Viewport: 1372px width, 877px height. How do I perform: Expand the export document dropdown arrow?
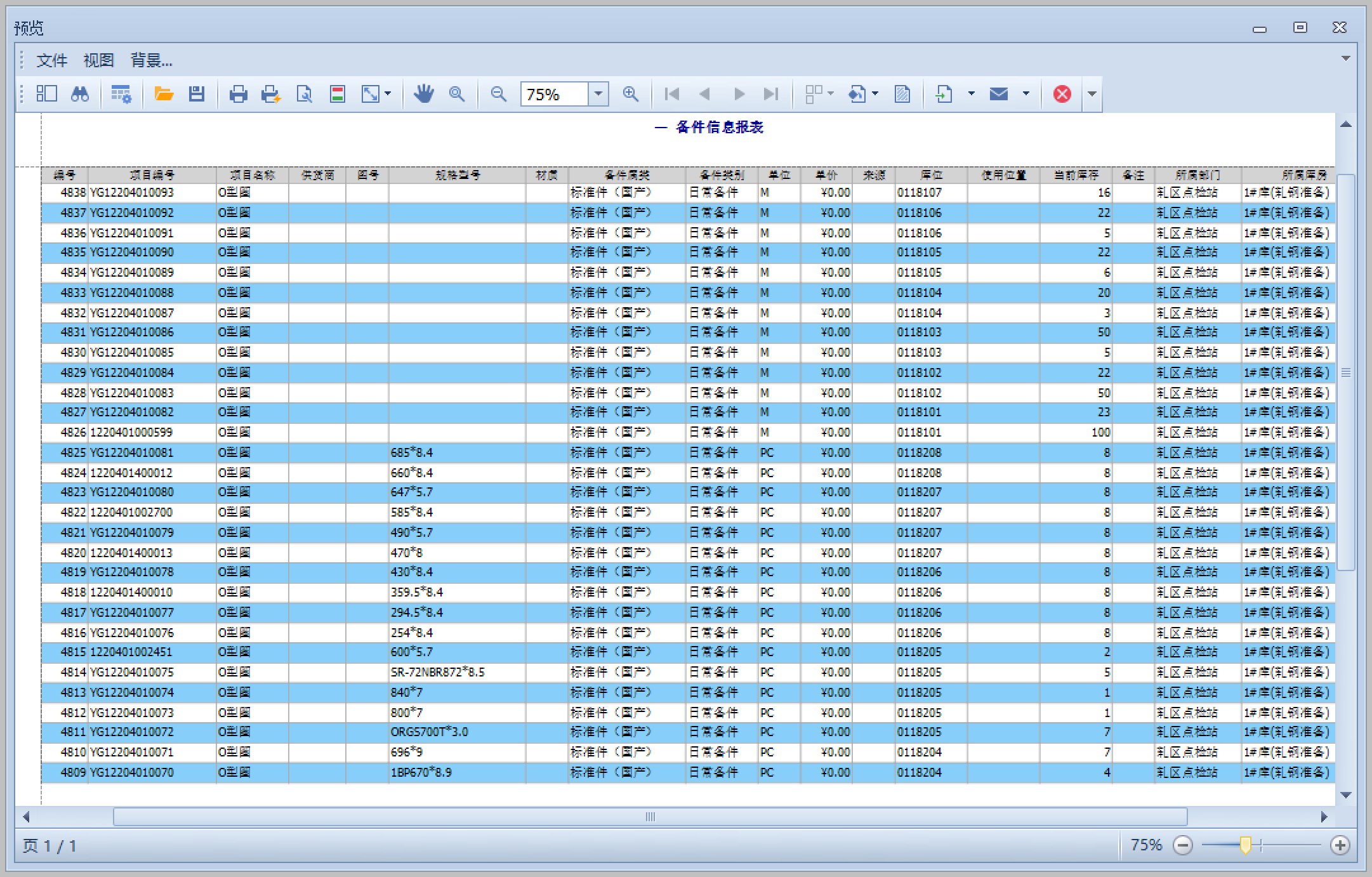pyautogui.click(x=971, y=94)
